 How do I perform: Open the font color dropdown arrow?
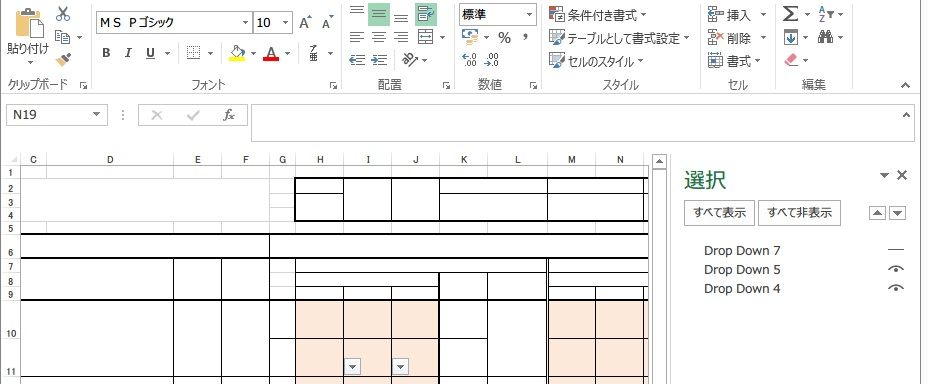(x=288, y=54)
